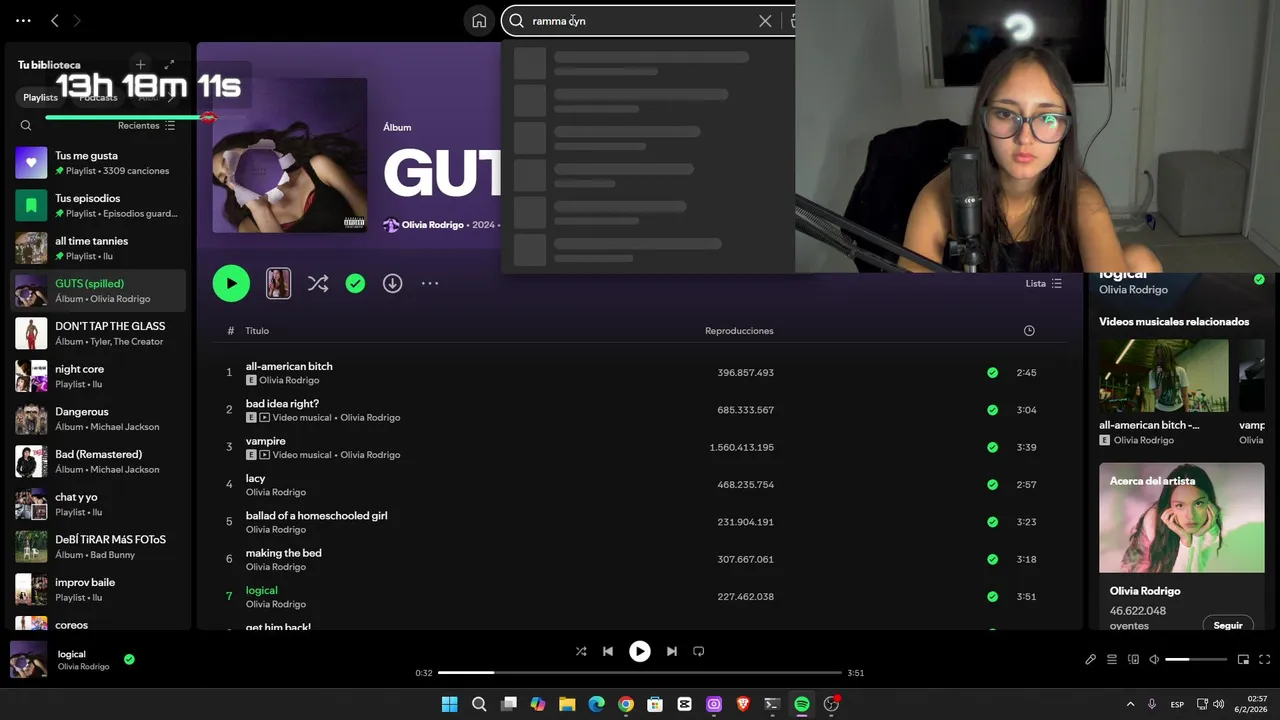Select track ballad of a homeschooled girl

pos(316,515)
